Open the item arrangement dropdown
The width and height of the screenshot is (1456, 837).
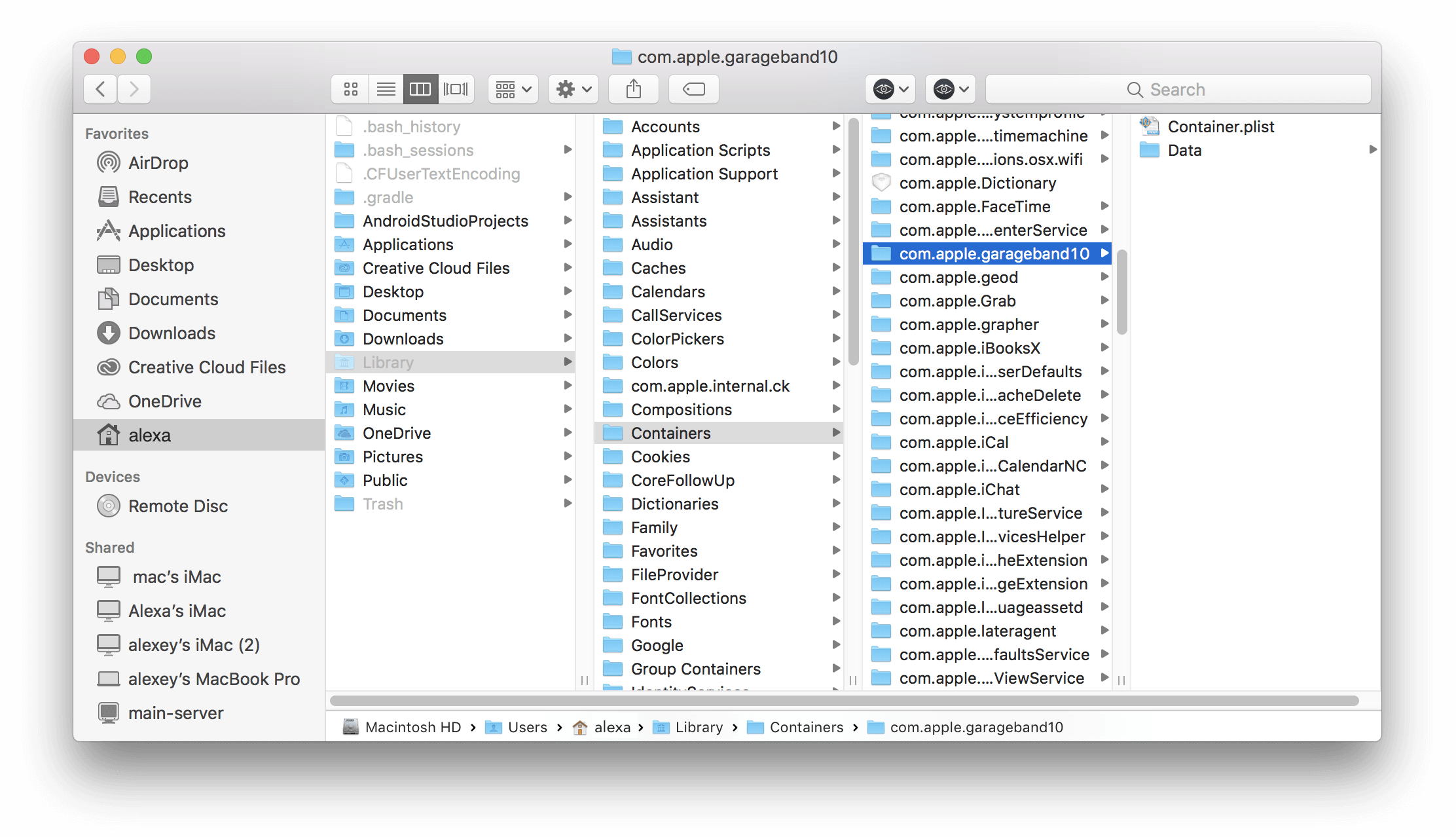pyautogui.click(x=513, y=89)
